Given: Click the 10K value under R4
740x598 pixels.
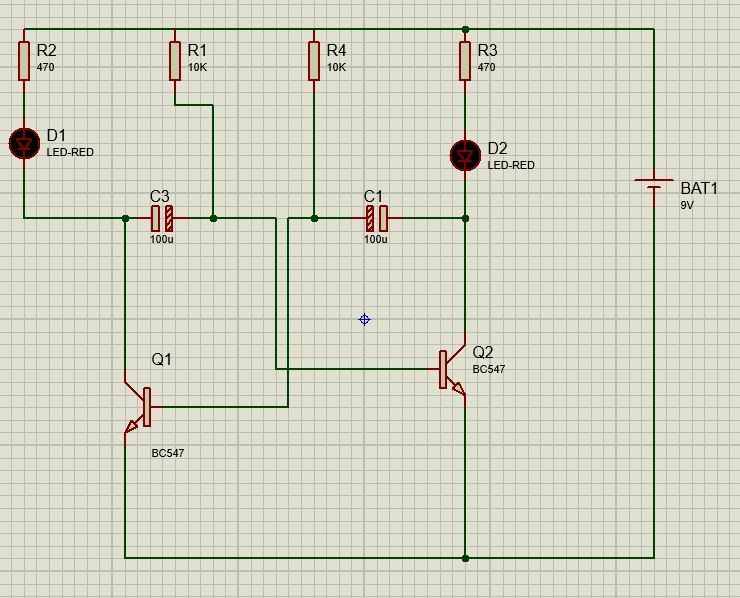Looking at the screenshot, I should 336,67.
